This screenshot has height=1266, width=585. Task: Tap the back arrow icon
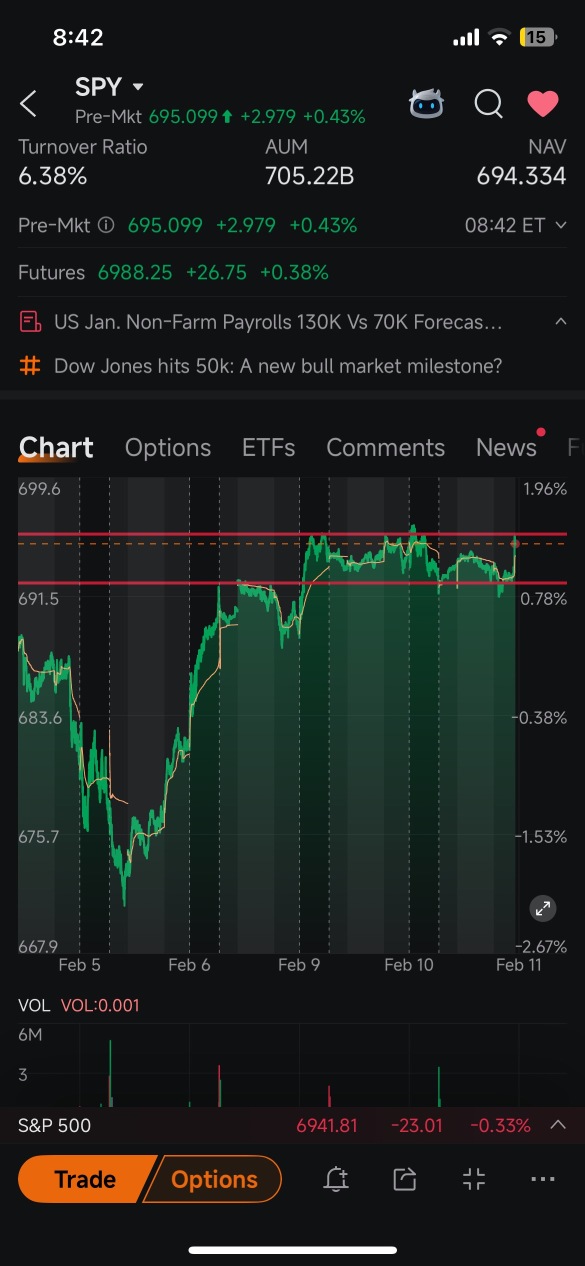tap(28, 103)
